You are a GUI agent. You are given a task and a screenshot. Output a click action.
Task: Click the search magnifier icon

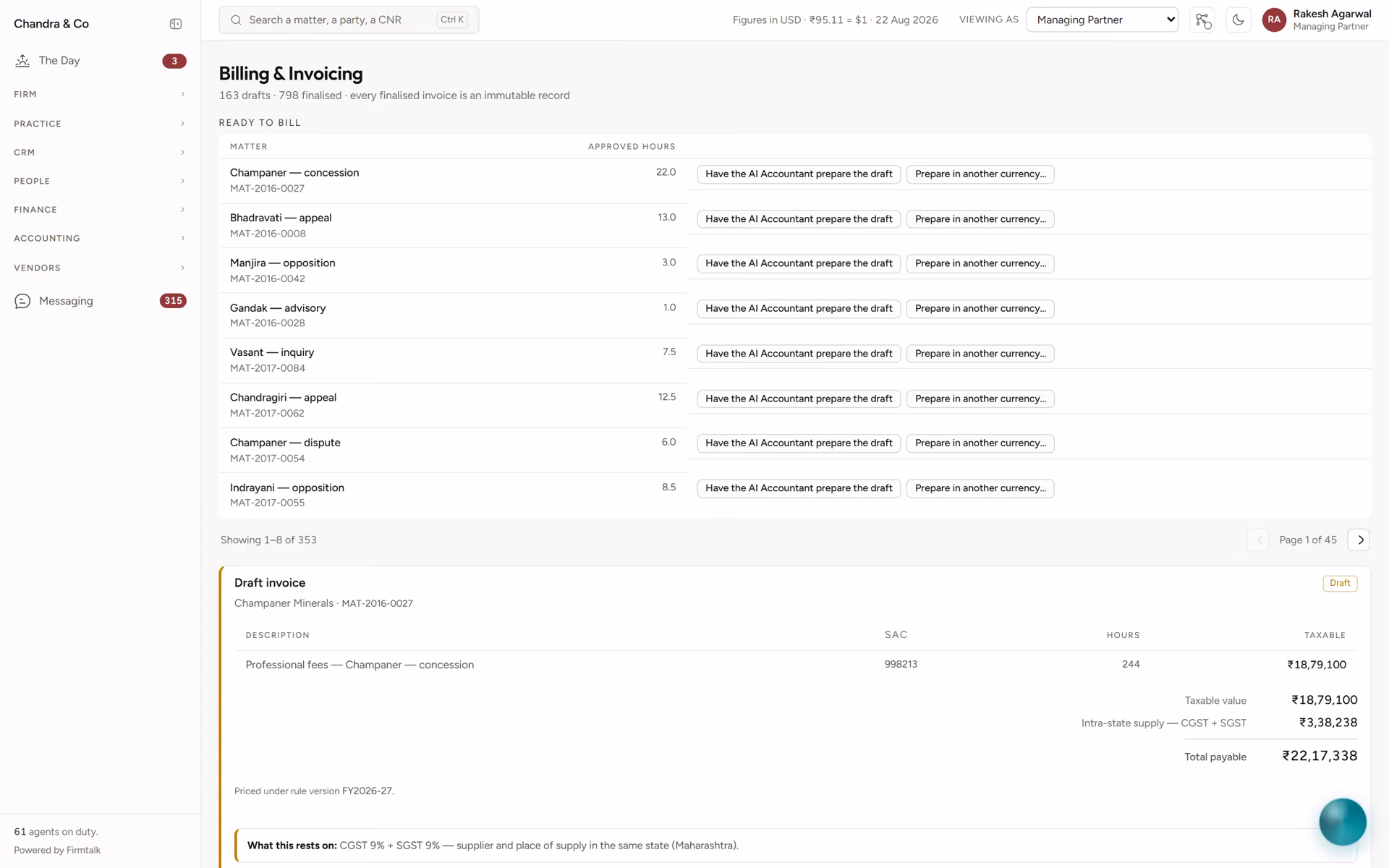click(236, 20)
